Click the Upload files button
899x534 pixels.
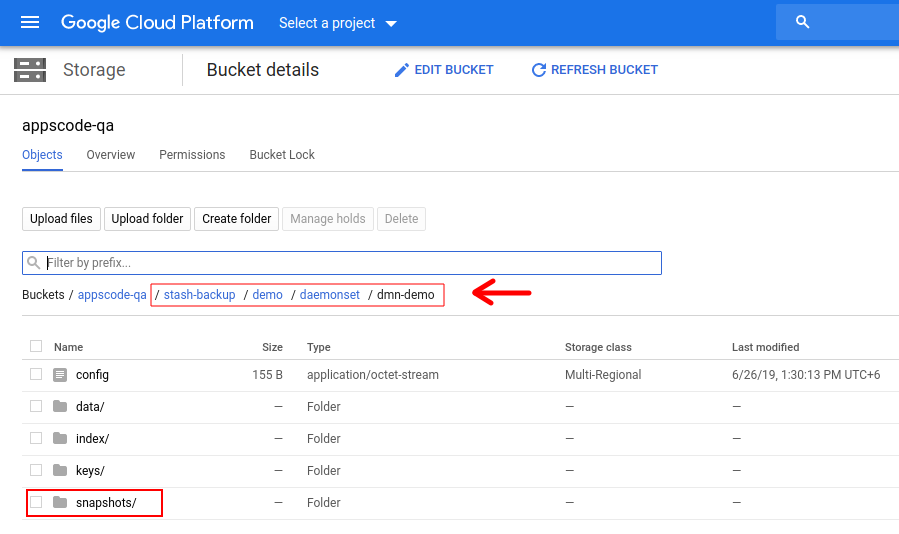click(x=61, y=219)
